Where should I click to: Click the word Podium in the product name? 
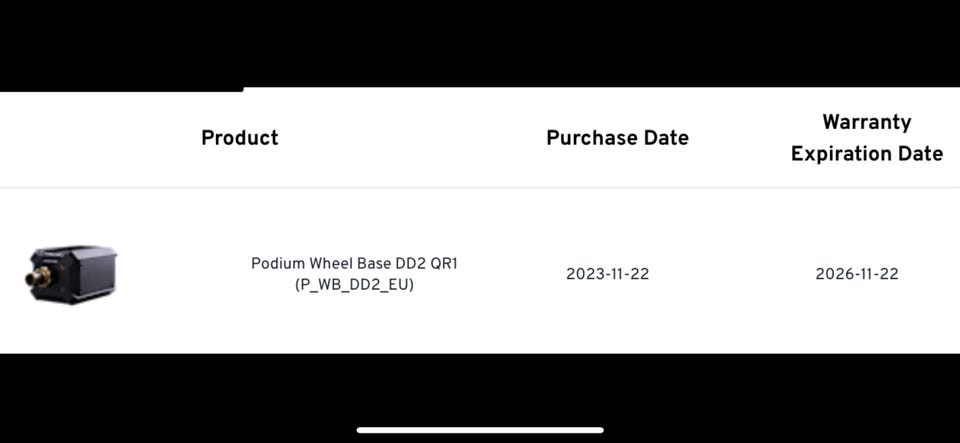pos(275,264)
